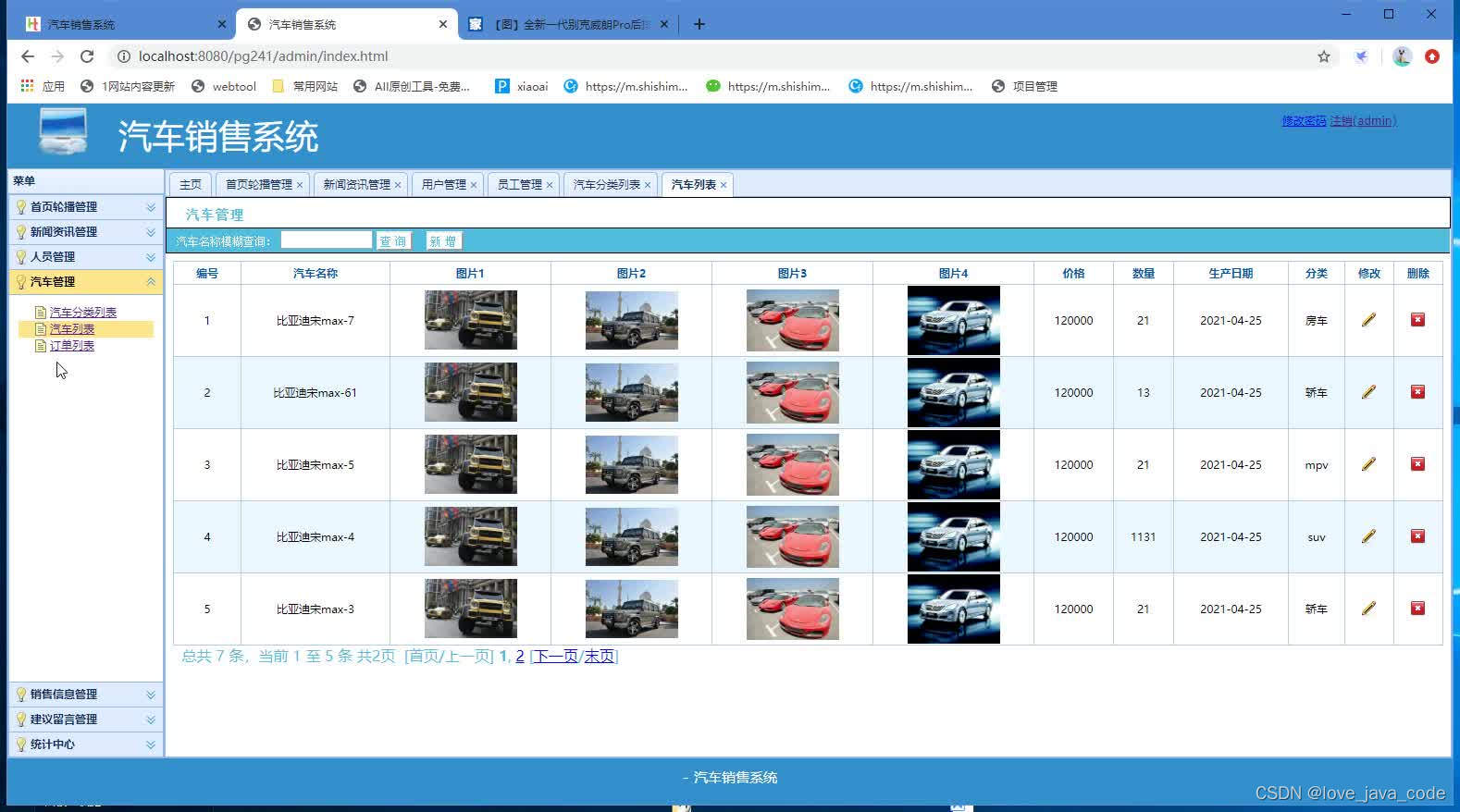
Task: Click the 新增 add button
Action: pyautogui.click(x=443, y=241)
